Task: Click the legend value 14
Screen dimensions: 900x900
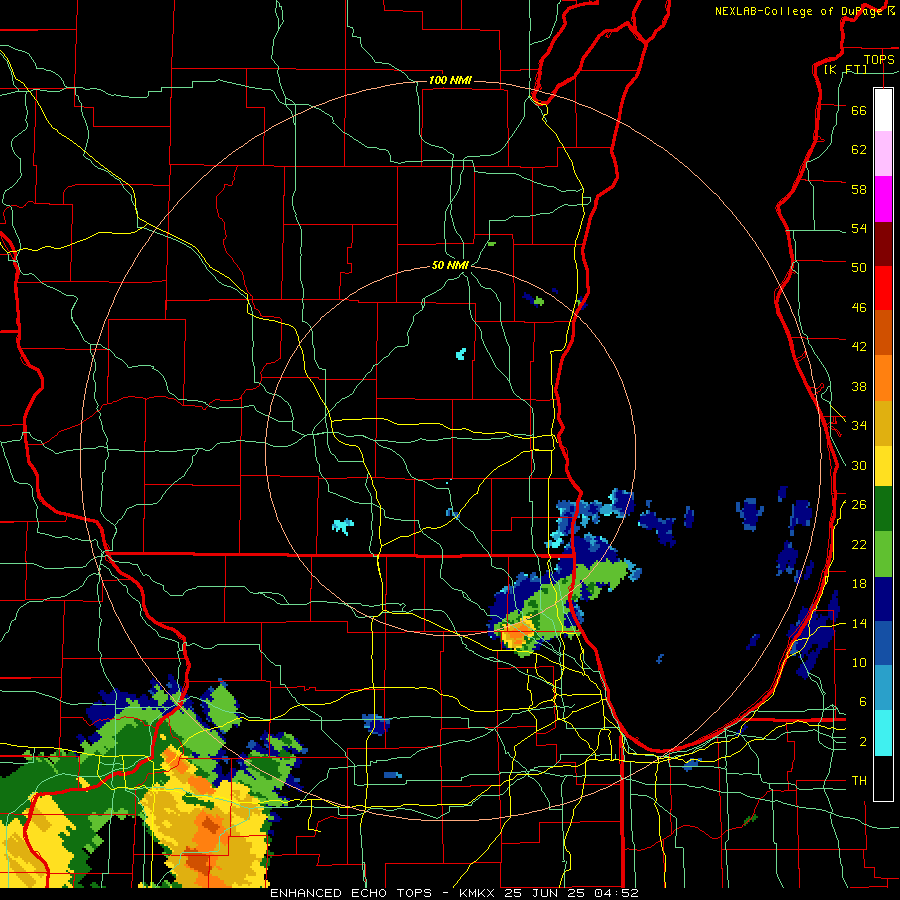Action: point(859,623)
